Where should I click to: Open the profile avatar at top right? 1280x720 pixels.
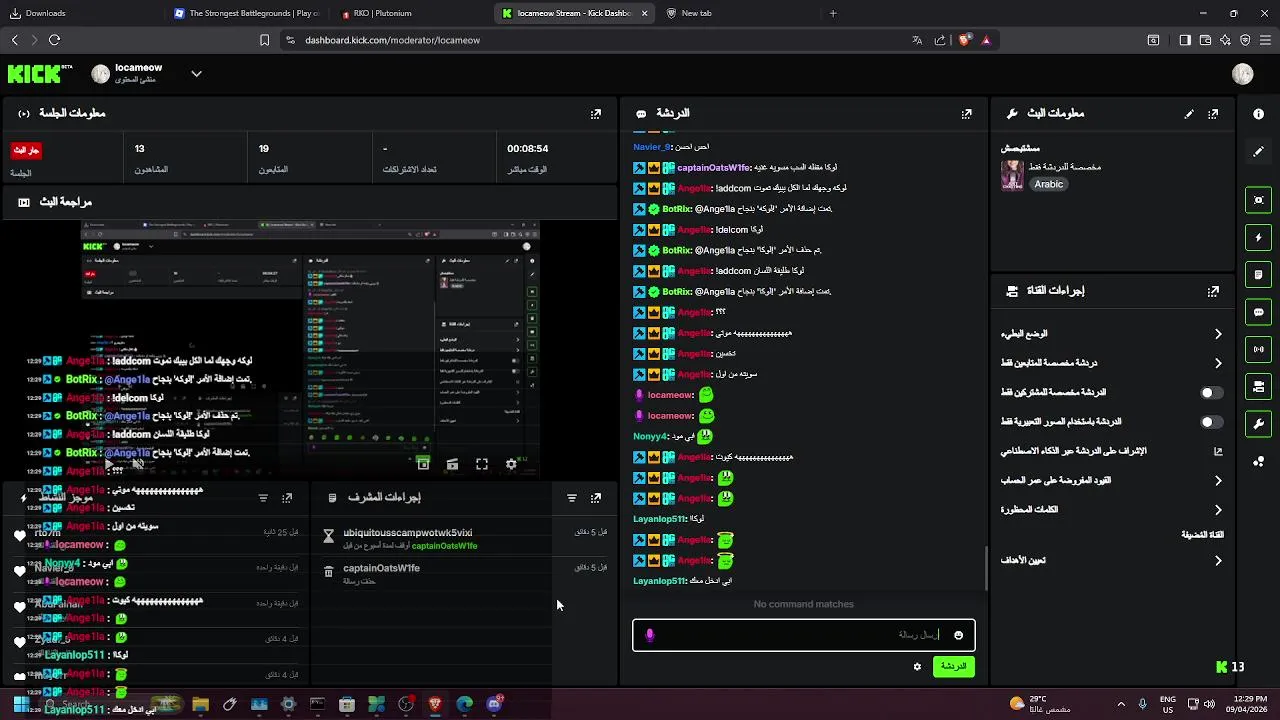1243,74
